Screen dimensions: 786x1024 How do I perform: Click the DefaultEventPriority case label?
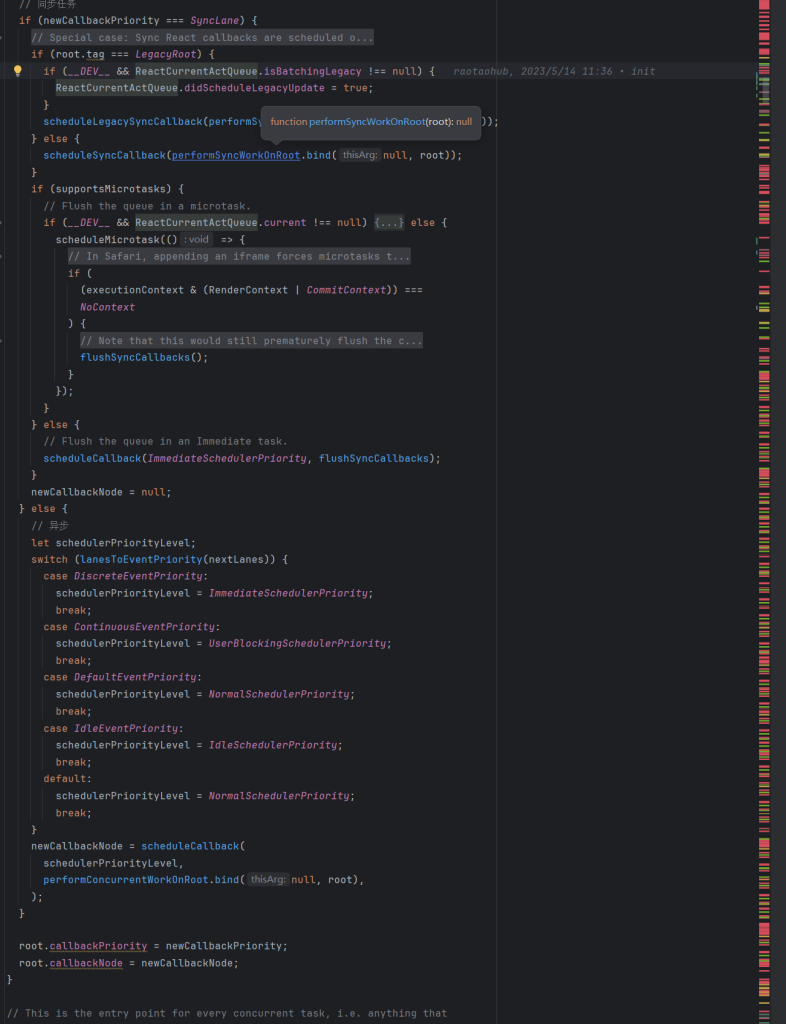[x=135, y=677]
